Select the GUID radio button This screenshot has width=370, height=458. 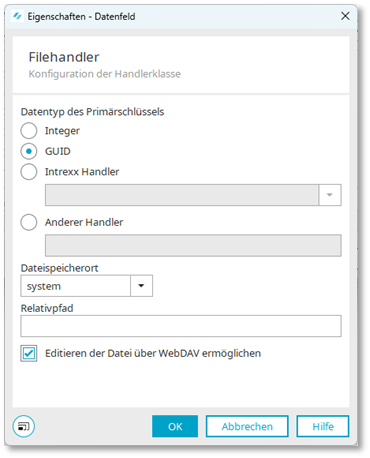tap(29, 151)
